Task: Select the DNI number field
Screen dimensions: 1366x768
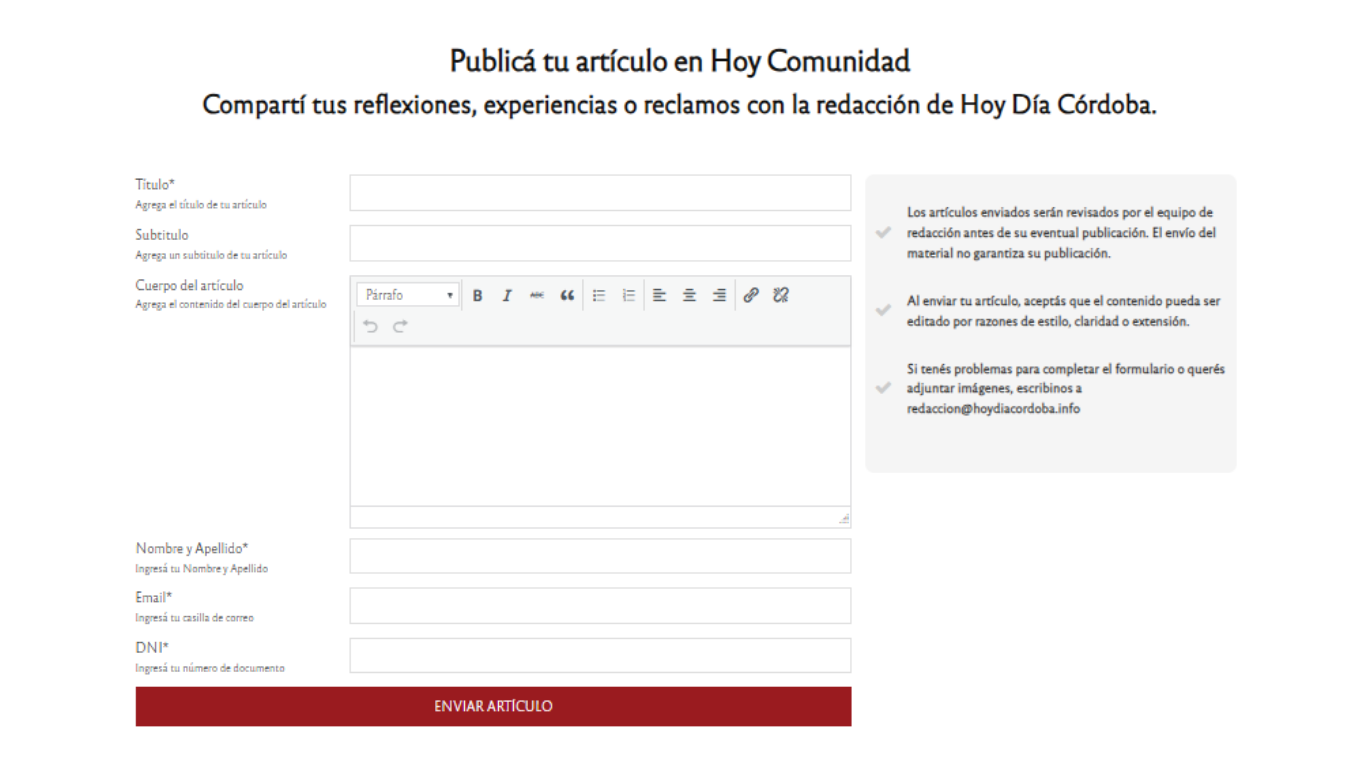Action: [599, 655]
